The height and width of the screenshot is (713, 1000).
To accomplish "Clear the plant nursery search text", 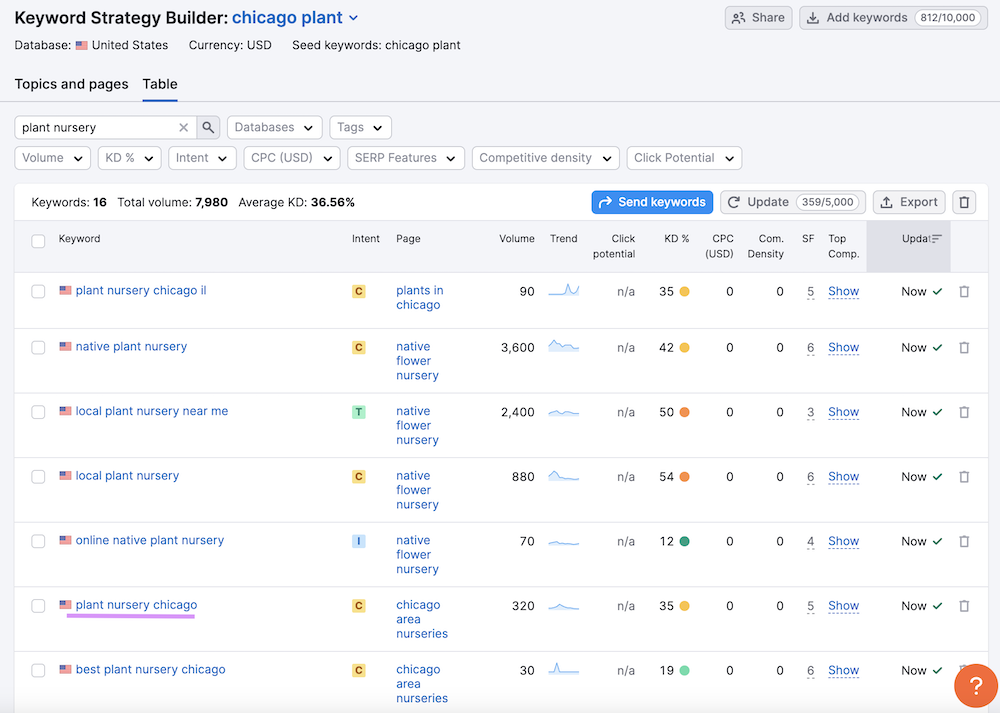I will (x=183, y=128).
